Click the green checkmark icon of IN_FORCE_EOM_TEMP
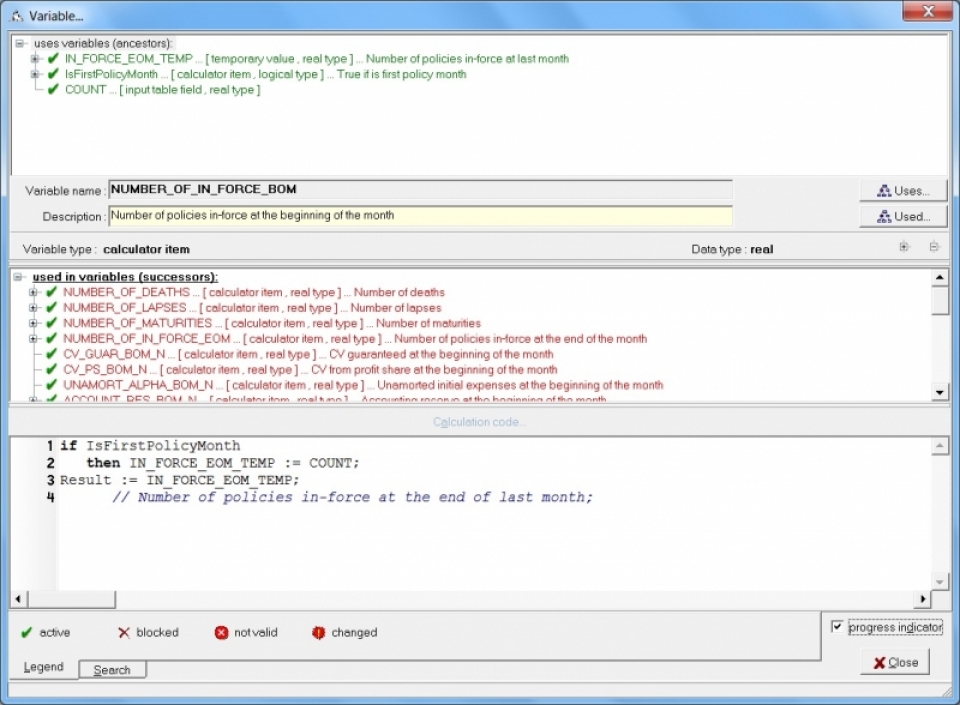Image resolution: width=960 pixels, height=705 pixels. [x=53, y=59]
